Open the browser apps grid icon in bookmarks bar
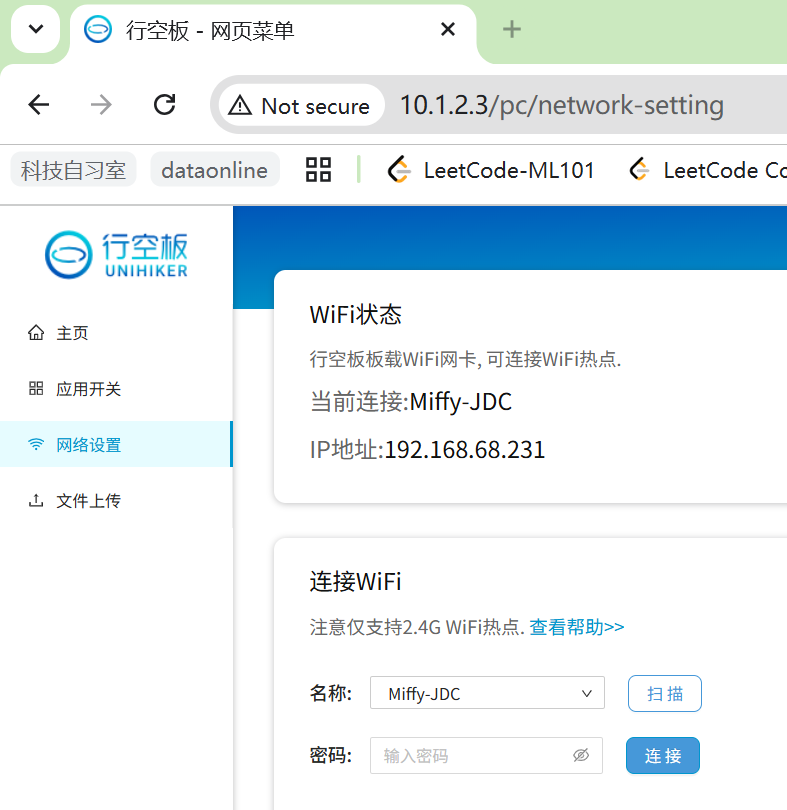 click(x=318, y=170)
